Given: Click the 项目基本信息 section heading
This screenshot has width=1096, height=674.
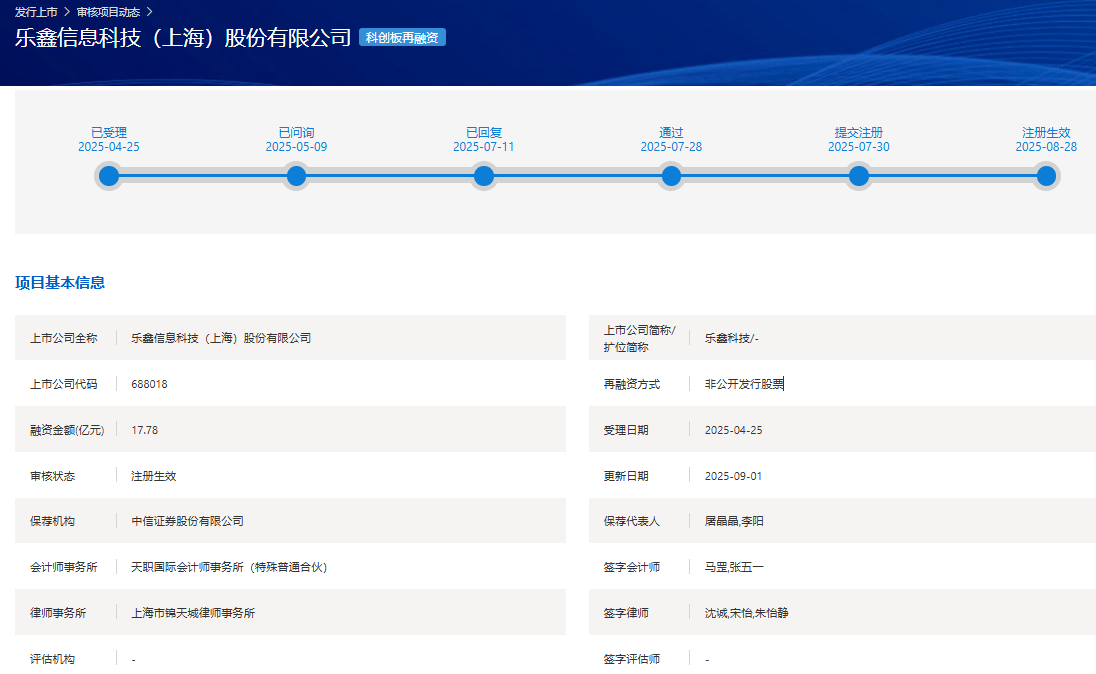Looking at the screenshot, I should 60,283.
